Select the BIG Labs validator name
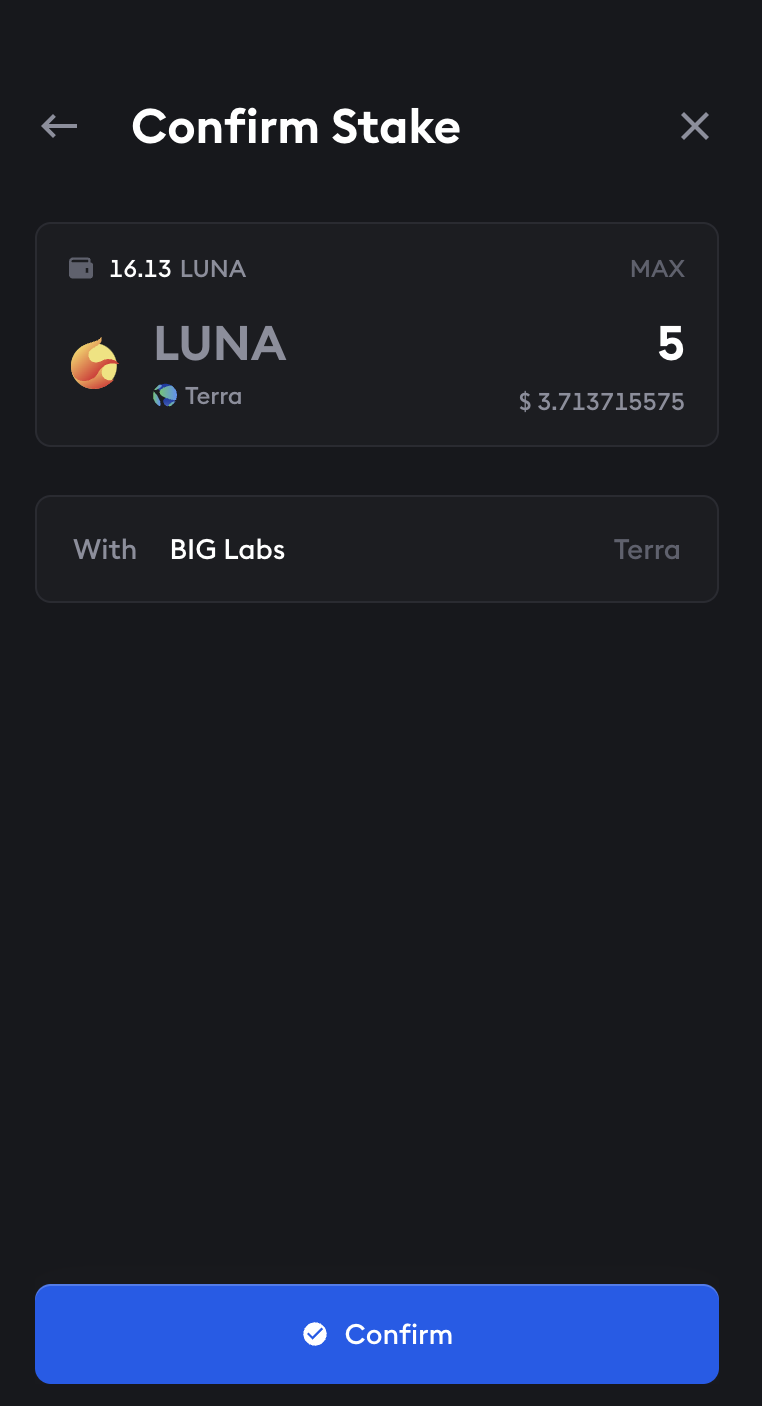The image size is (762, 1406). tap(228, 549)
